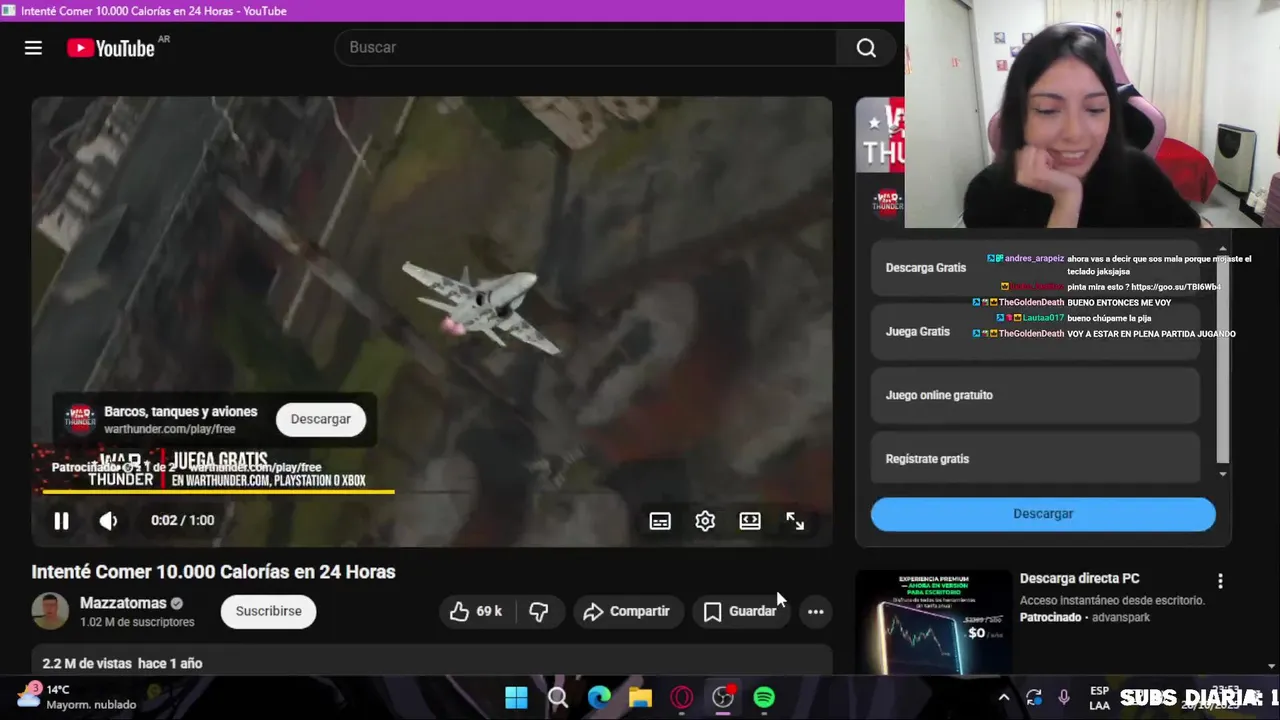
Task: Click the magnifying glass search button
Action: (866, 47)
